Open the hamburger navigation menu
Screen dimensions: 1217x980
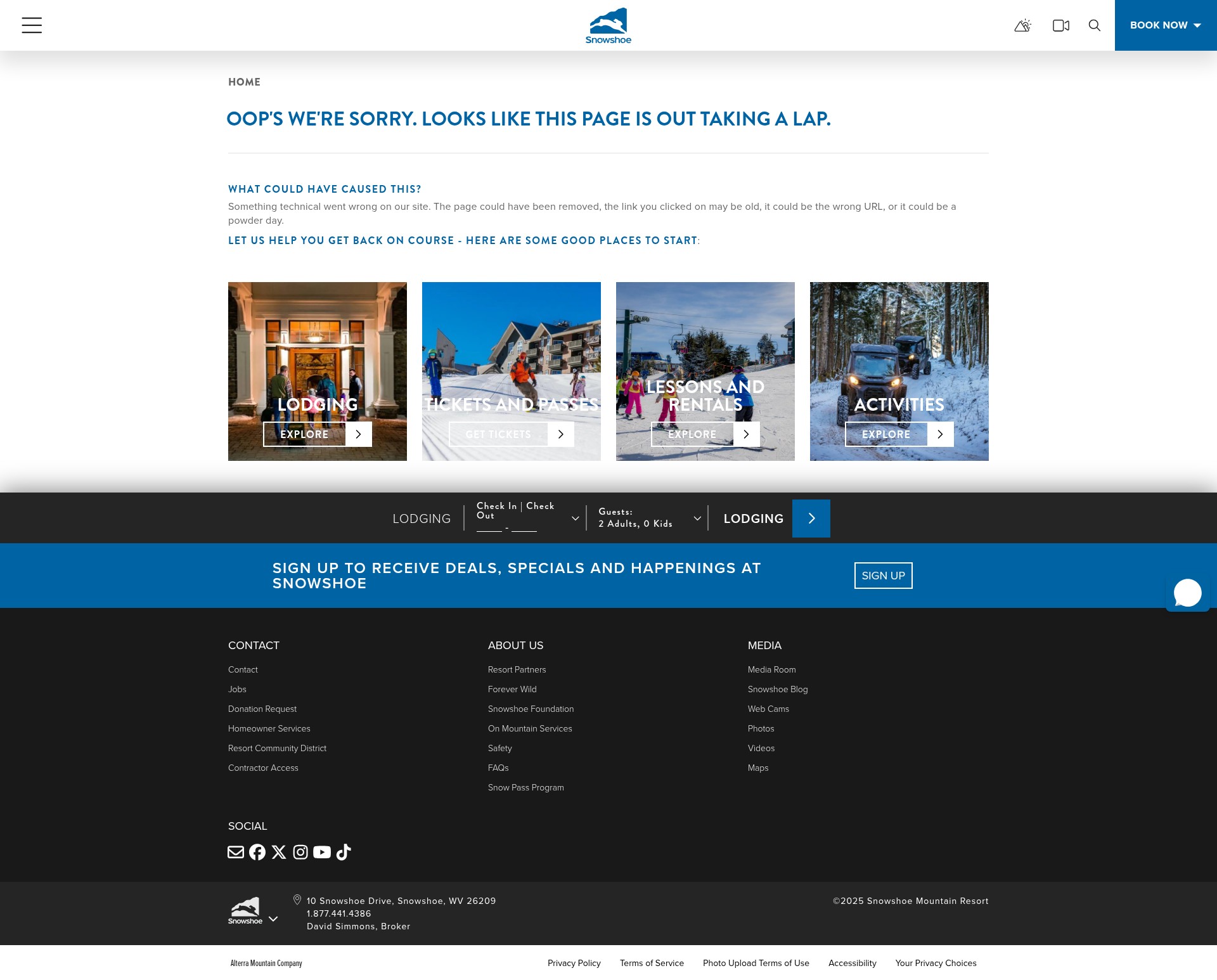coord(32,25)
